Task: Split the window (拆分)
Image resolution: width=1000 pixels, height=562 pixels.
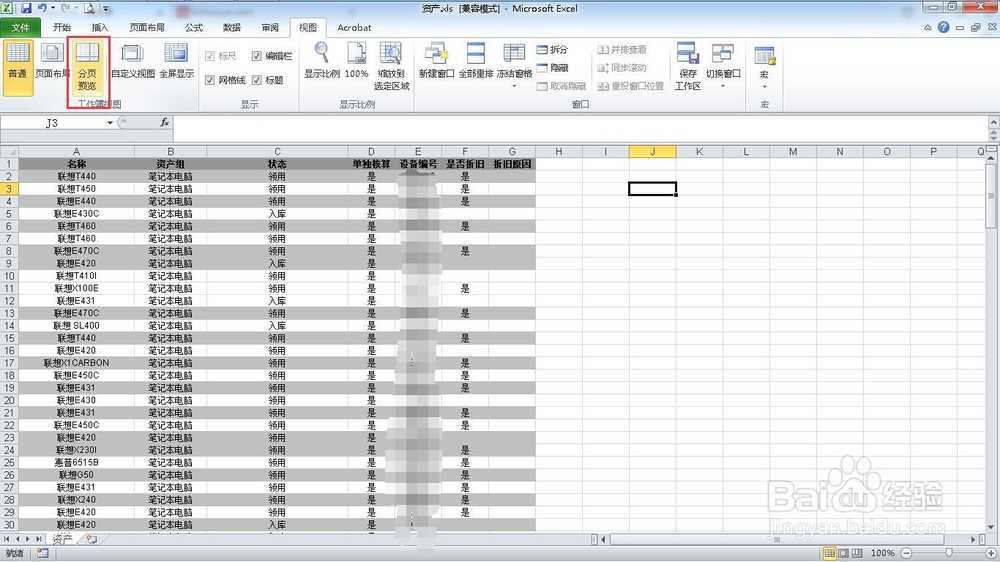Action: coord(552,50)
